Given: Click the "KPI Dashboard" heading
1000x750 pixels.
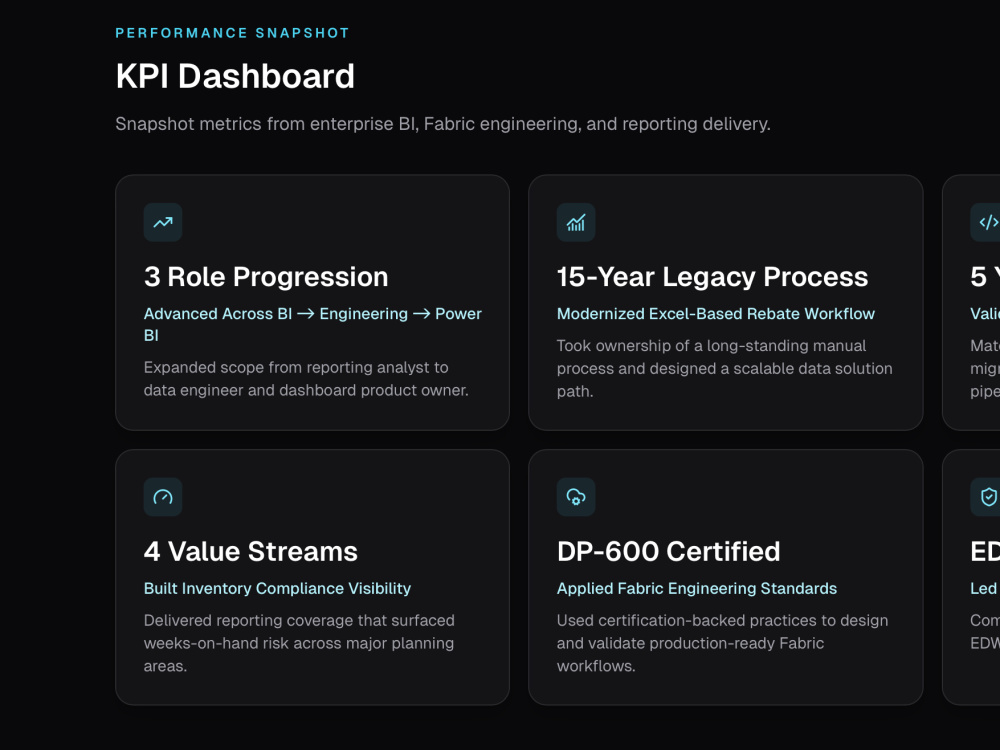Looking at the screenshot, I should click(235, 77).
